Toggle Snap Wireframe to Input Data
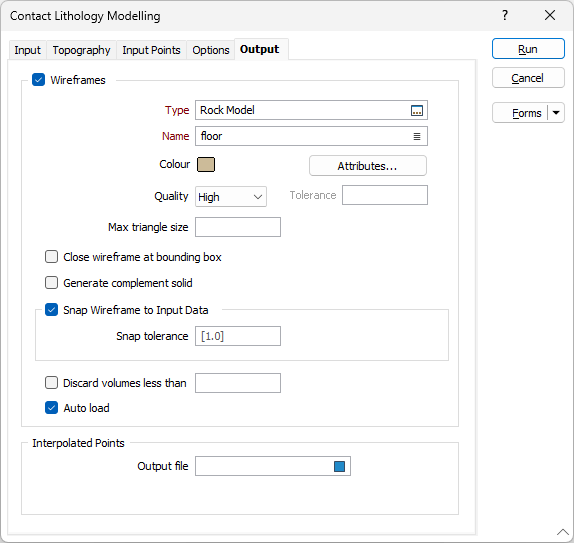The image size is (574, 543). [x=51, y=310]
